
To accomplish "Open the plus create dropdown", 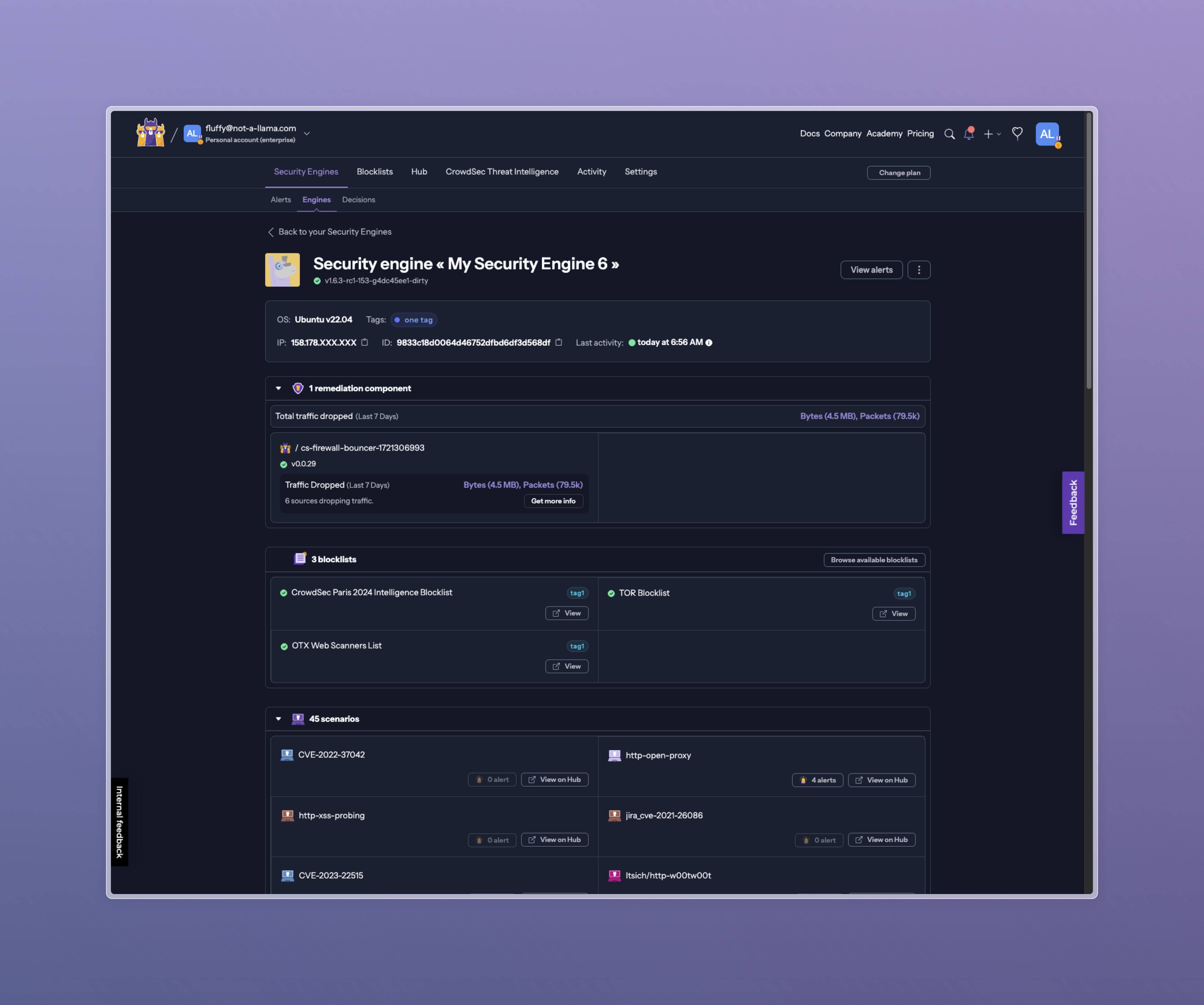I will click(991, 134).
